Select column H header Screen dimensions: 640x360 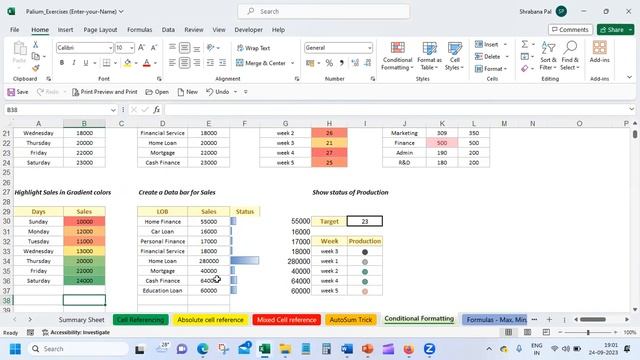click(x=329, y=123)
